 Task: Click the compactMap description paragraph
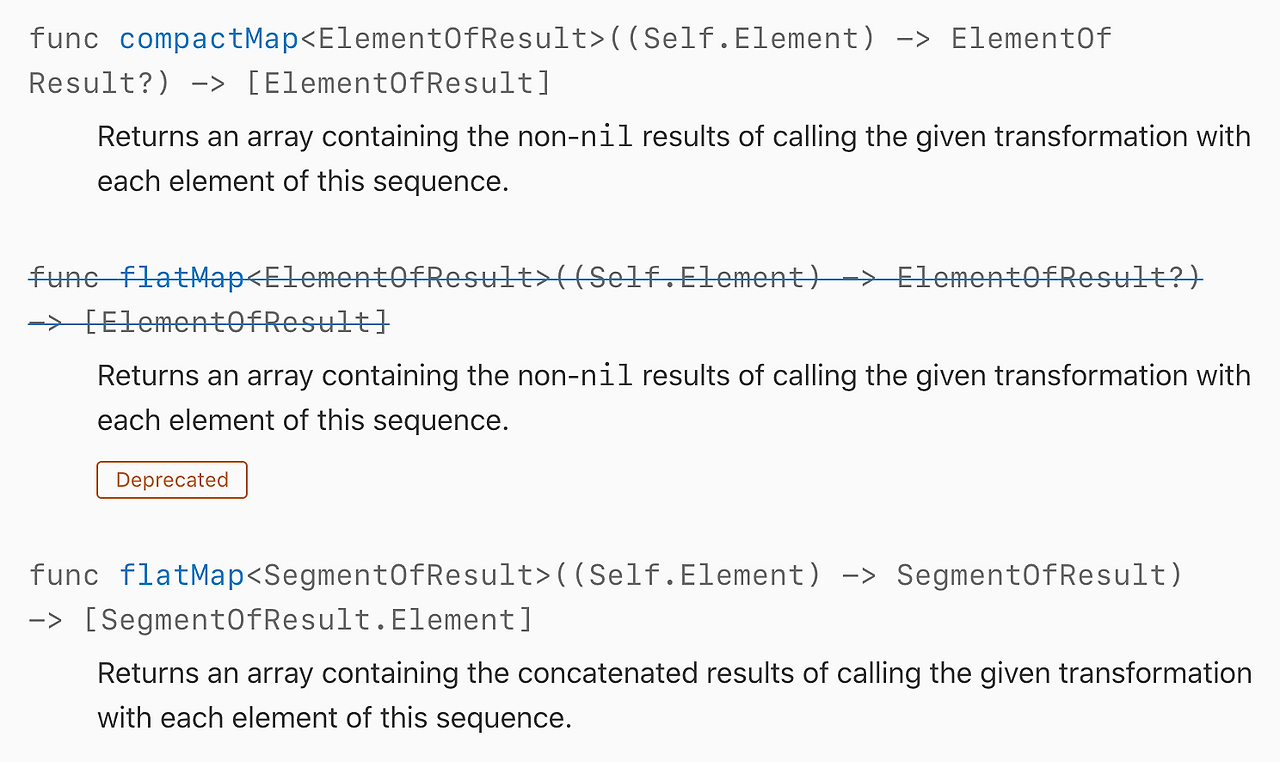click(673, 159)
